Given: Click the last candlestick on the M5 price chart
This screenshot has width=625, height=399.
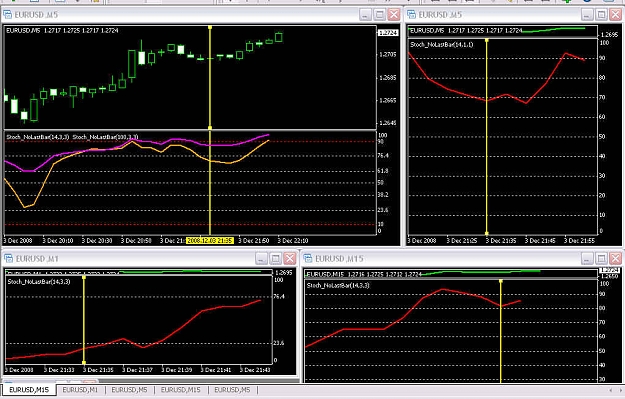Looking at the screenshot, I should (279, 37).
